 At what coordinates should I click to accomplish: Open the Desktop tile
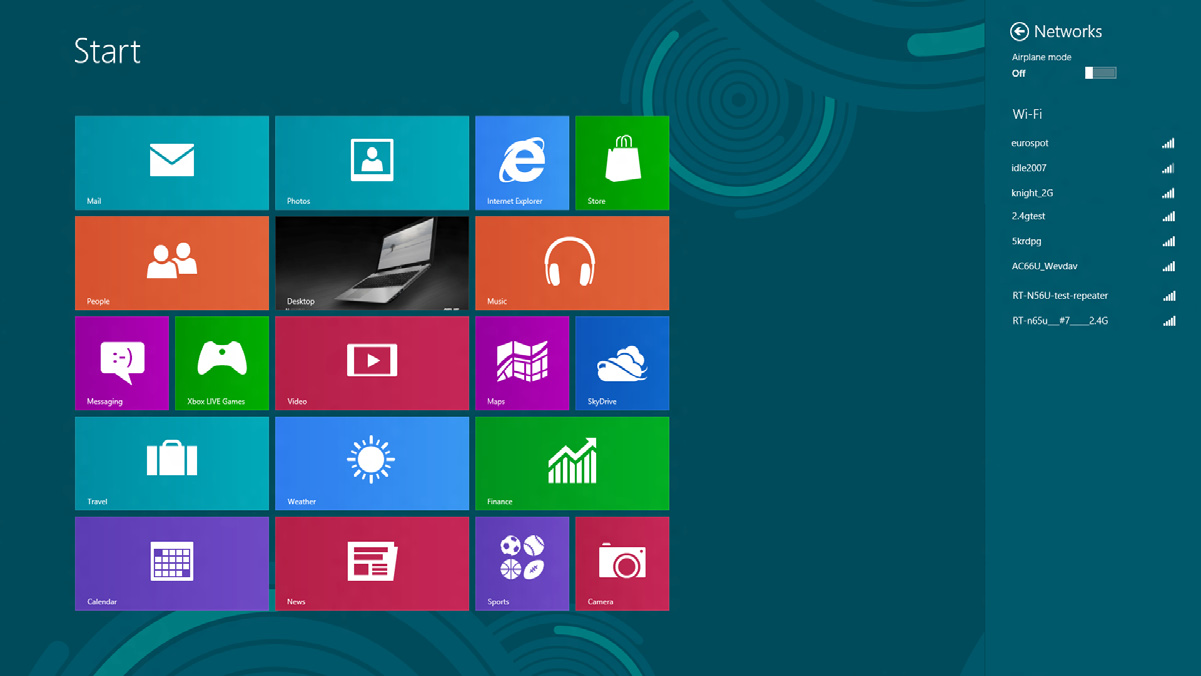click(372, 263)
